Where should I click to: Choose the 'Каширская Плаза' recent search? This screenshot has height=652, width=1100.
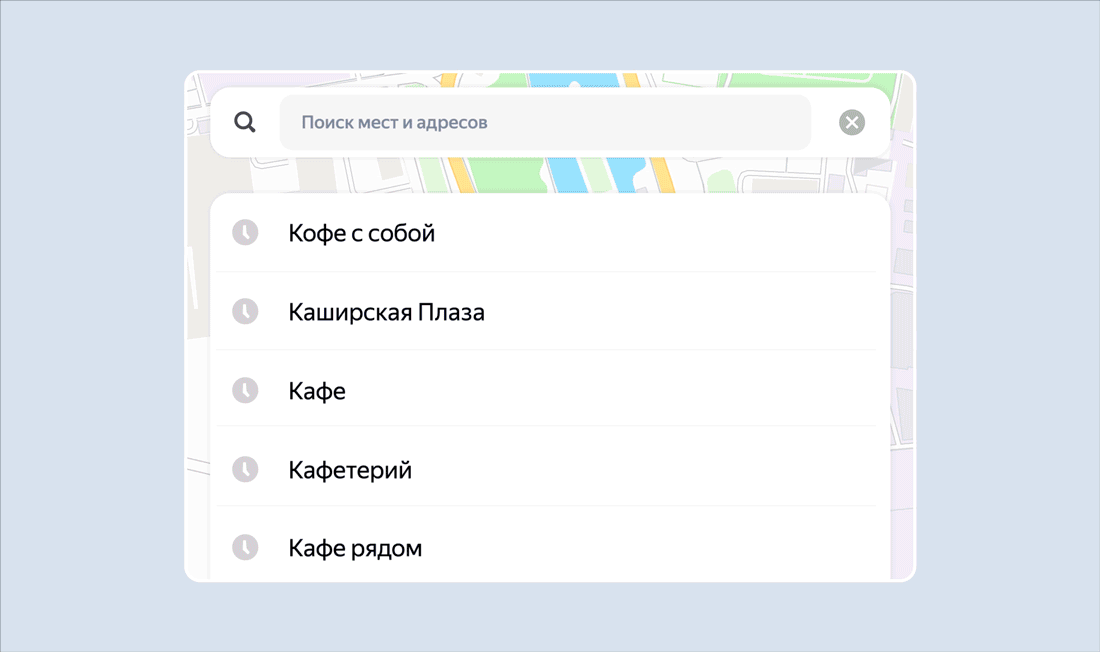click(386, 312)
